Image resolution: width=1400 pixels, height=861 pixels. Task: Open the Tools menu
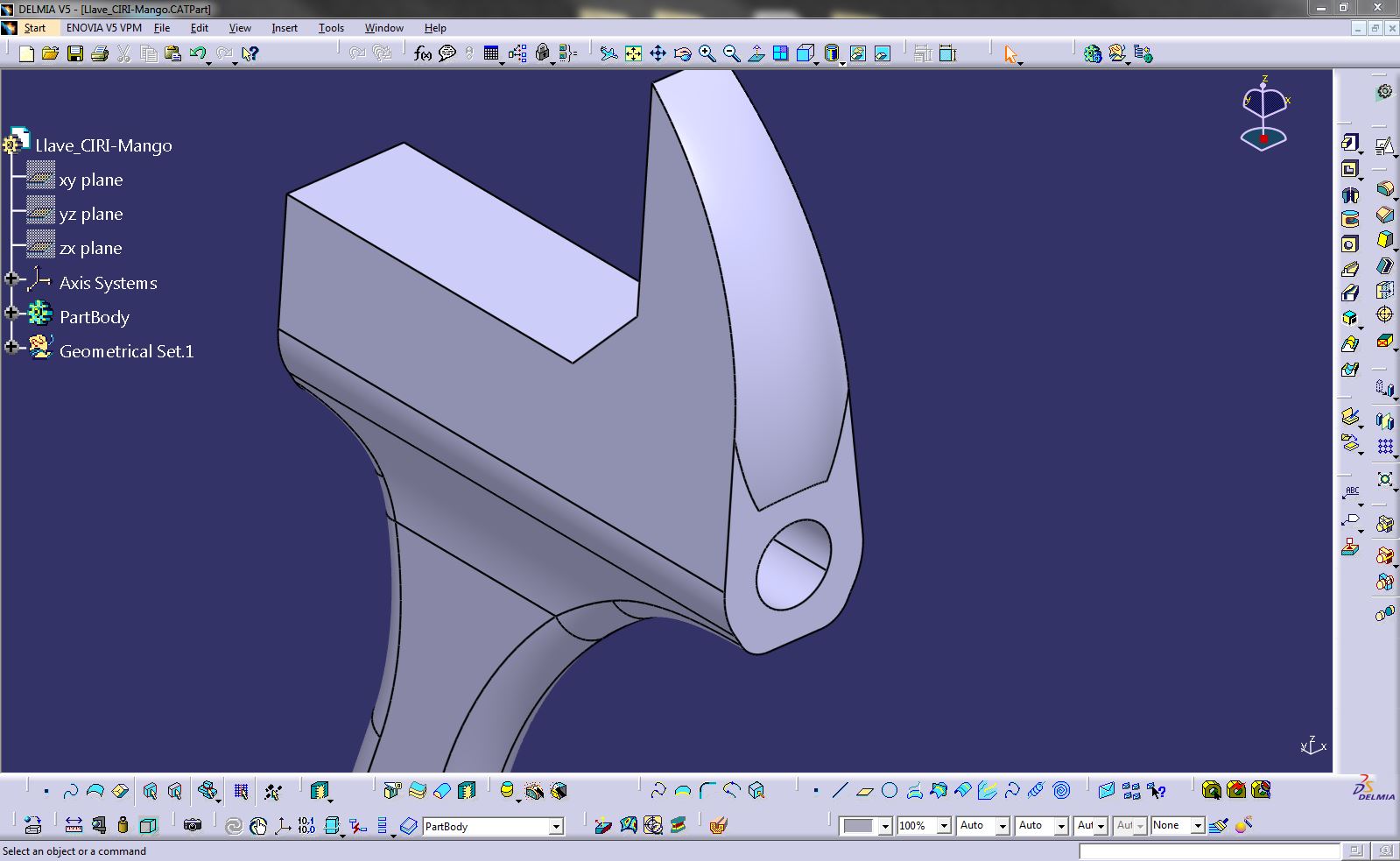click(x=331, y=28)
